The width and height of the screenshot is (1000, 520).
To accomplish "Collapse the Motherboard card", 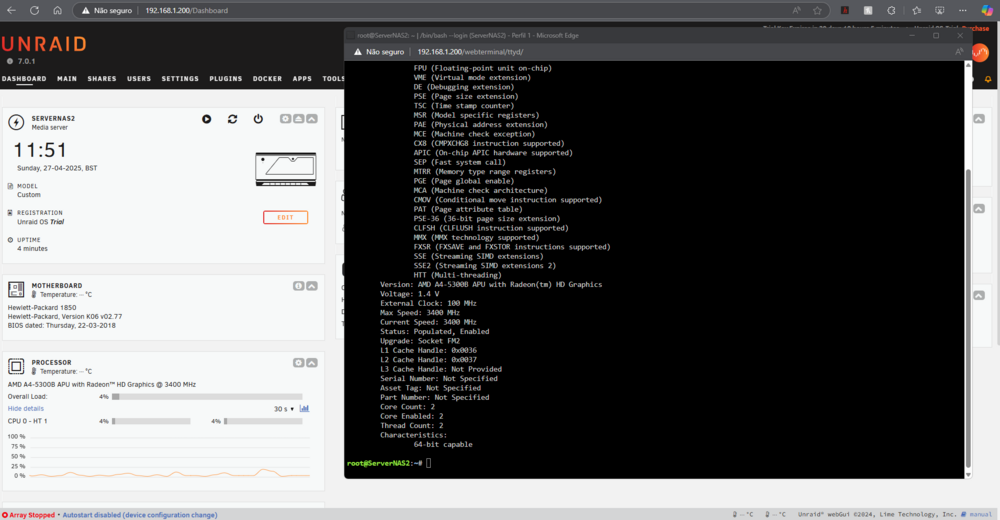I will pos(312,286).
